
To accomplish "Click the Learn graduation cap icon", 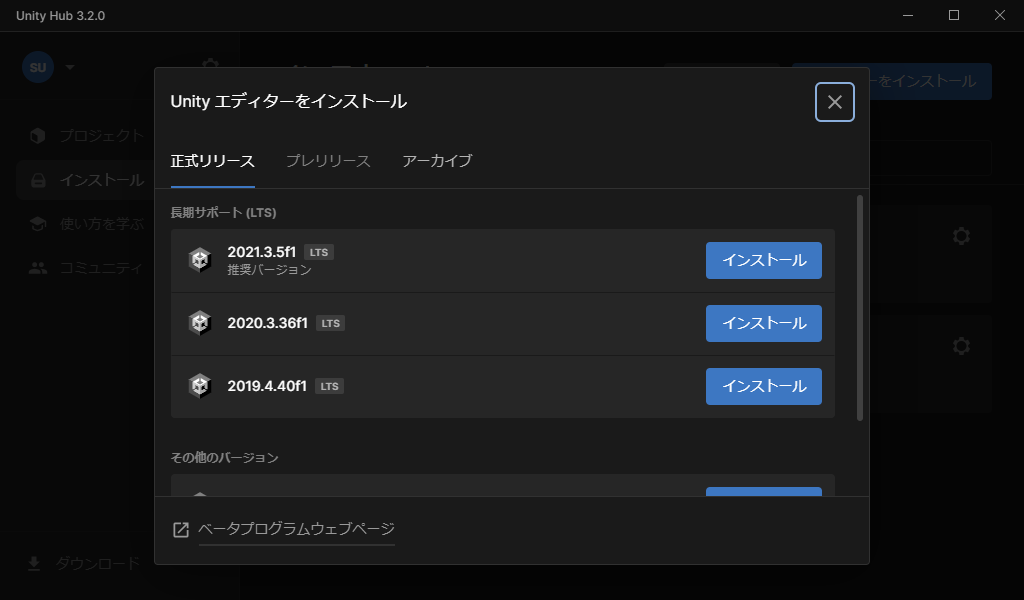I will pos(37,224).
